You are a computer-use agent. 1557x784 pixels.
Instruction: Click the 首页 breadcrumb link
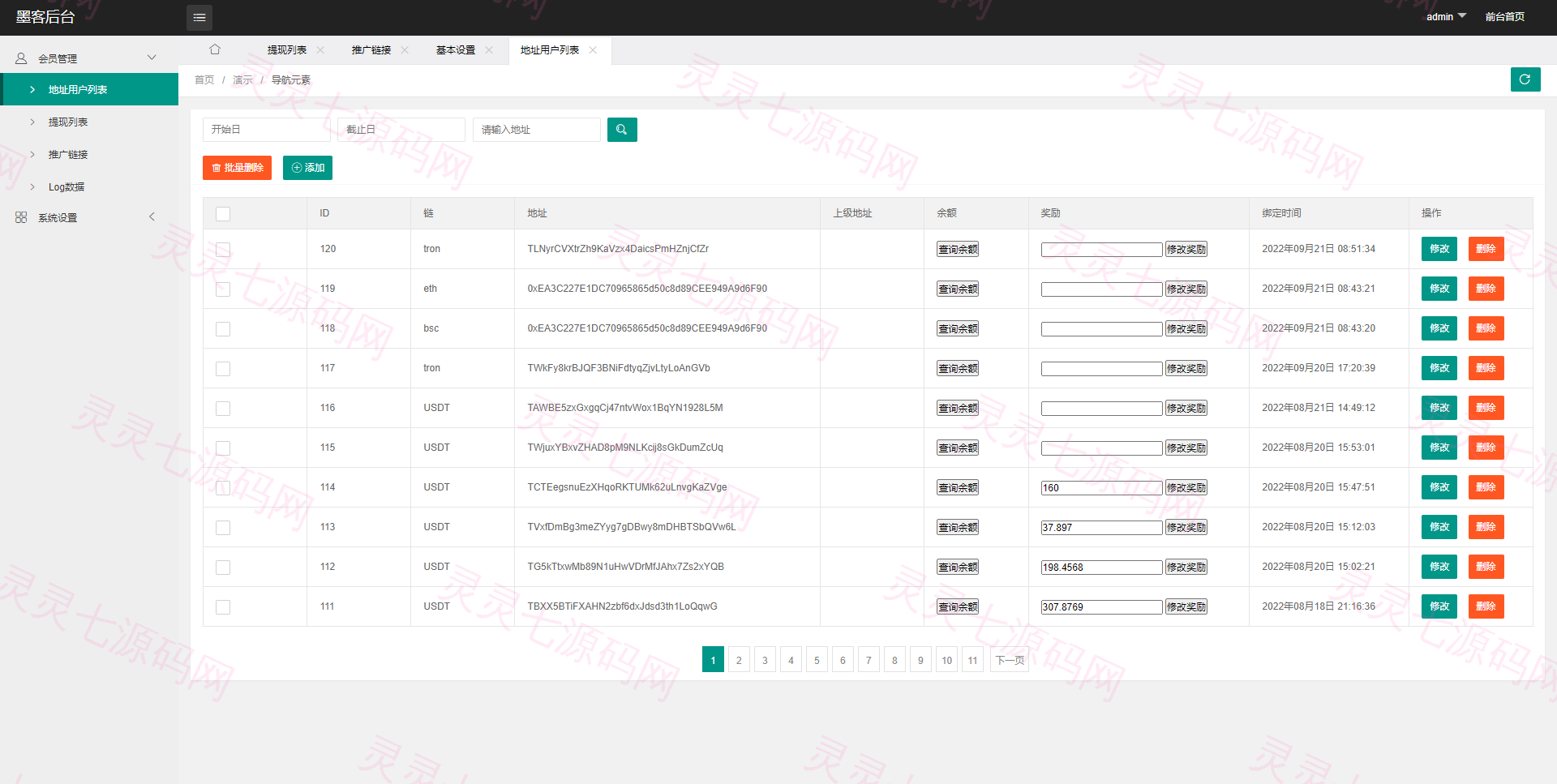click(x=204, y=80)
